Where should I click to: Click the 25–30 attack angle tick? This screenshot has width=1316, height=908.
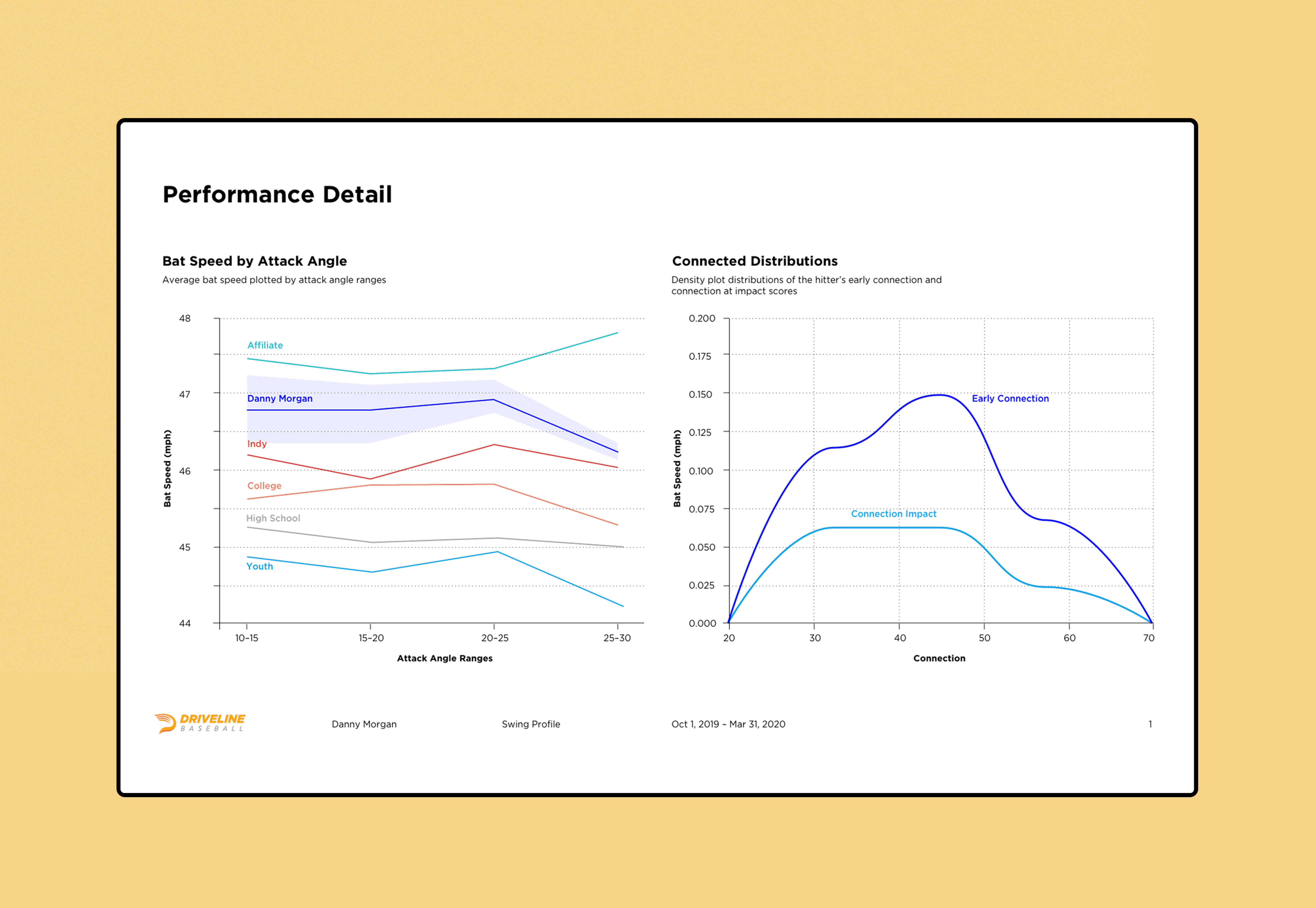pyautogui.click(x=617, y=638)
